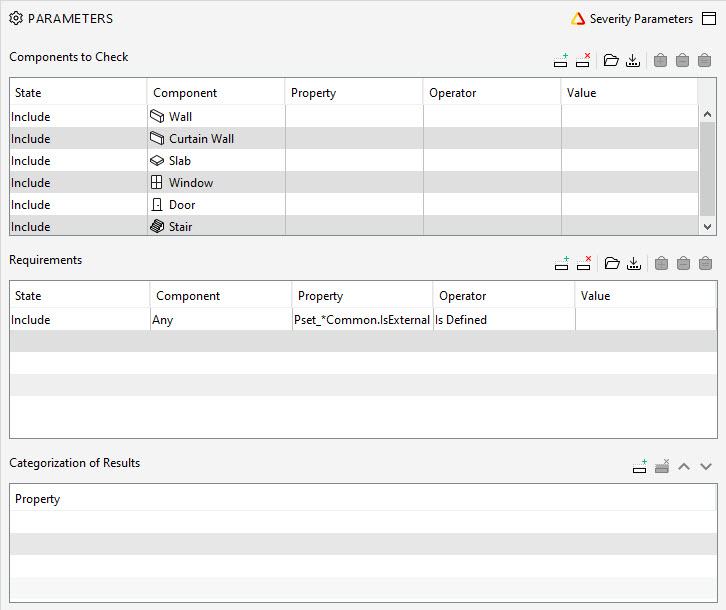Remove row from the Requirements table
Screen dimensions: 726x610
click(x=583, y=263)
